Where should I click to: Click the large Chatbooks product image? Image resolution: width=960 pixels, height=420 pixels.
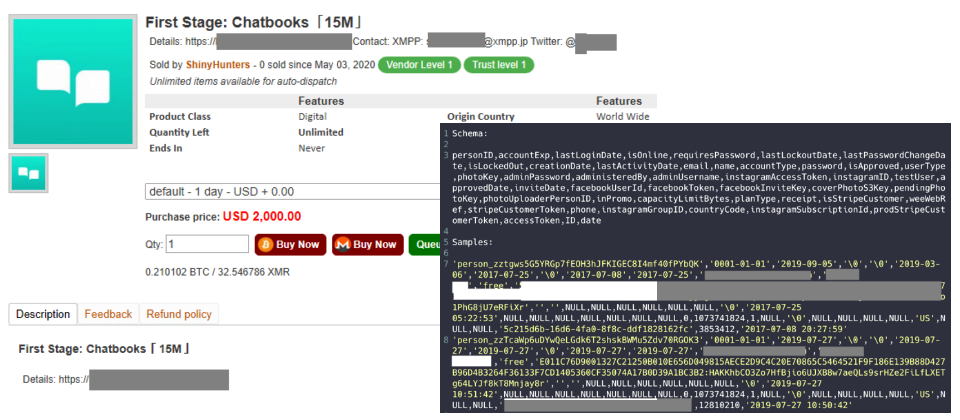[73, 81]
